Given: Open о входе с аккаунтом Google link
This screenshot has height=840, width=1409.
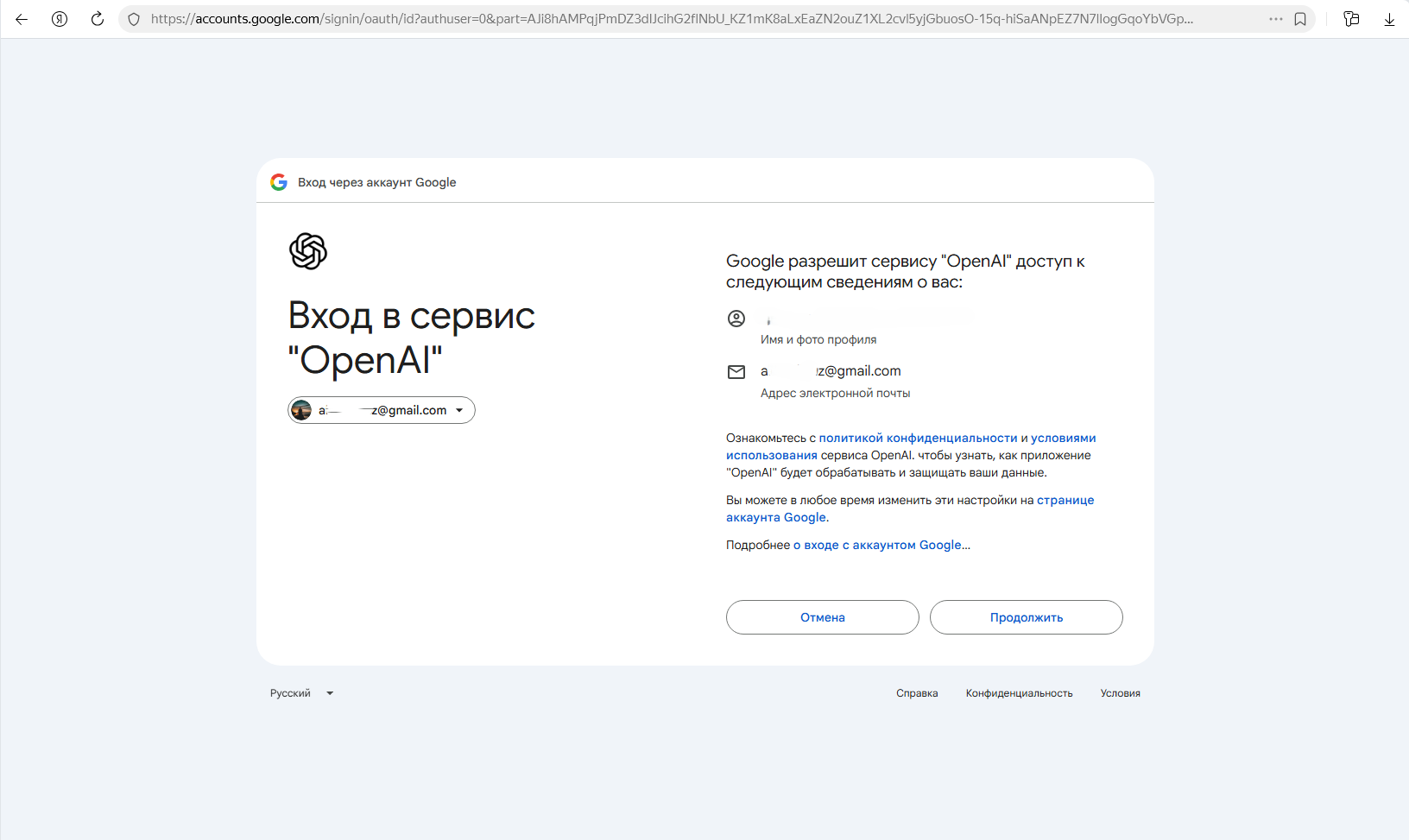Looking at the screenshot, I should (x=877, y=545).
